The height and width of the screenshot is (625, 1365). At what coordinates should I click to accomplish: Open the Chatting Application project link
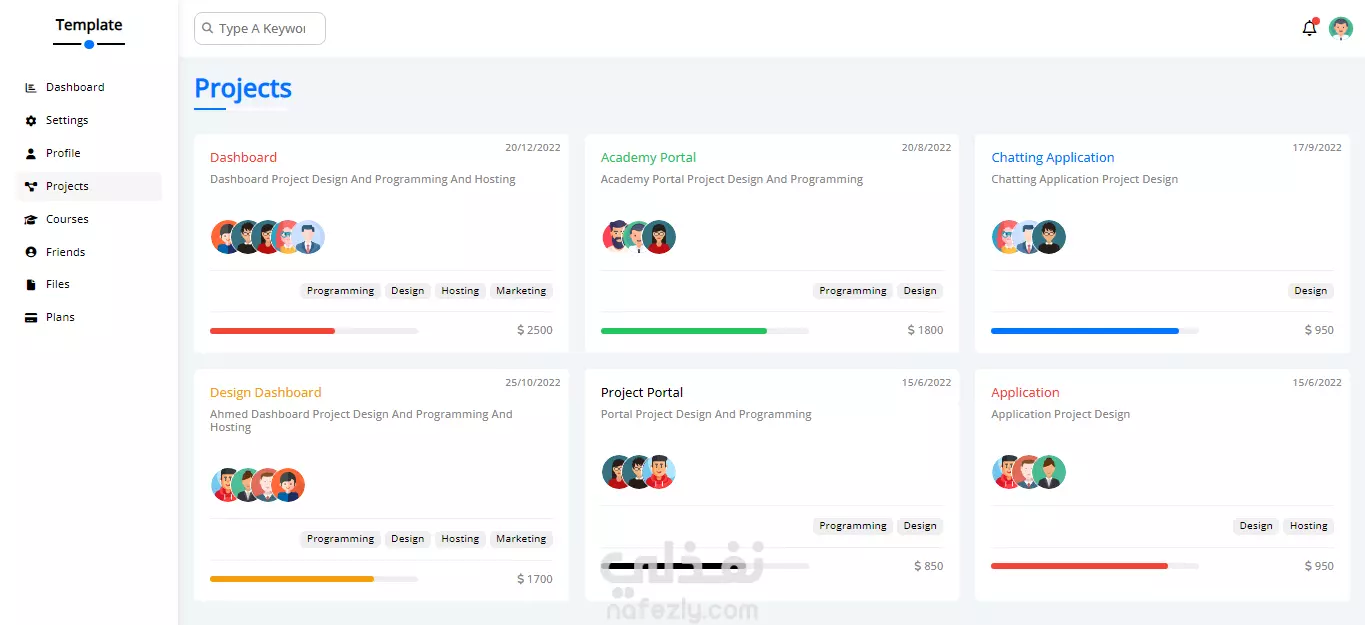coord(1052,157)
